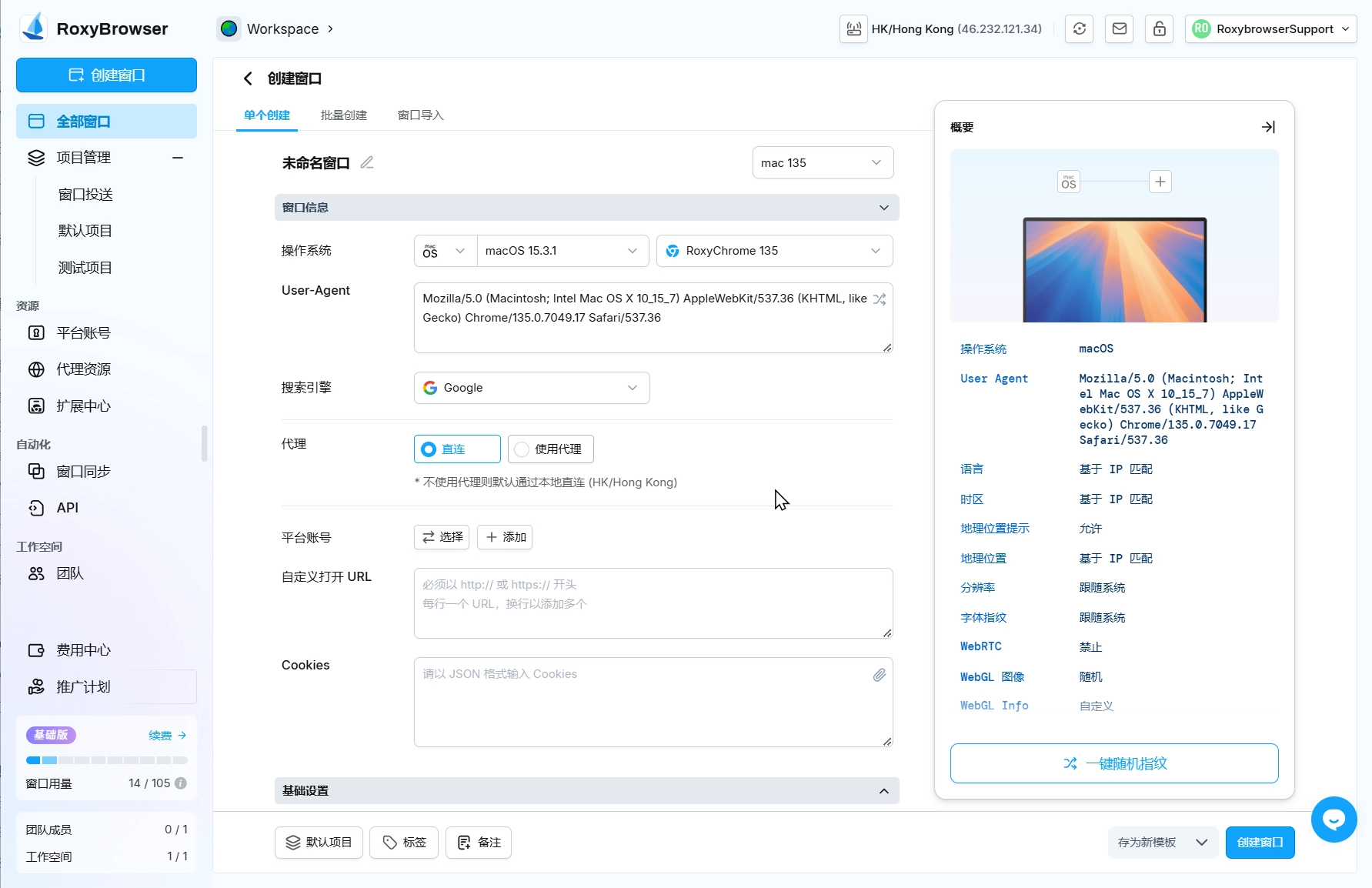
Task: Click the refresh icon in top bar
Action: 1080,29
